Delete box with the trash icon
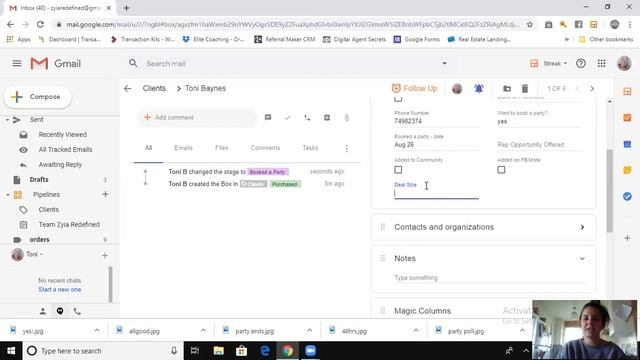The width and height of the screenshot is (640, 360). (x=525, y=88)
